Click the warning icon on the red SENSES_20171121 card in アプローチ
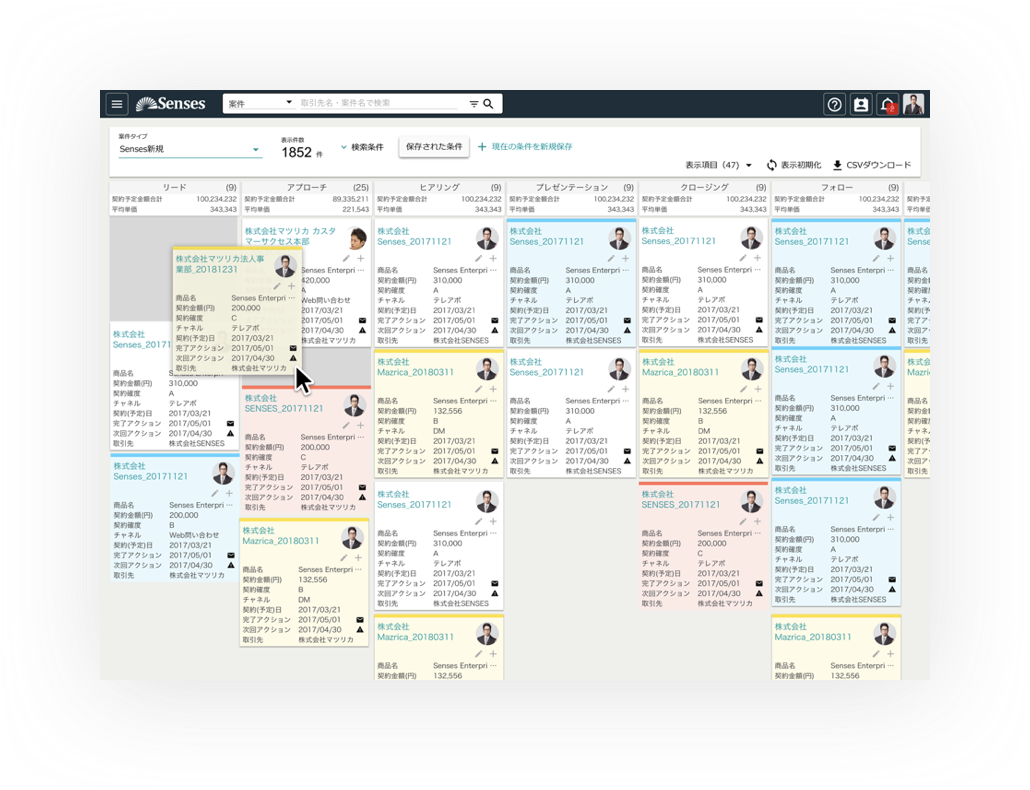This screenshot has height=790, width=1030. coord(362,497)
